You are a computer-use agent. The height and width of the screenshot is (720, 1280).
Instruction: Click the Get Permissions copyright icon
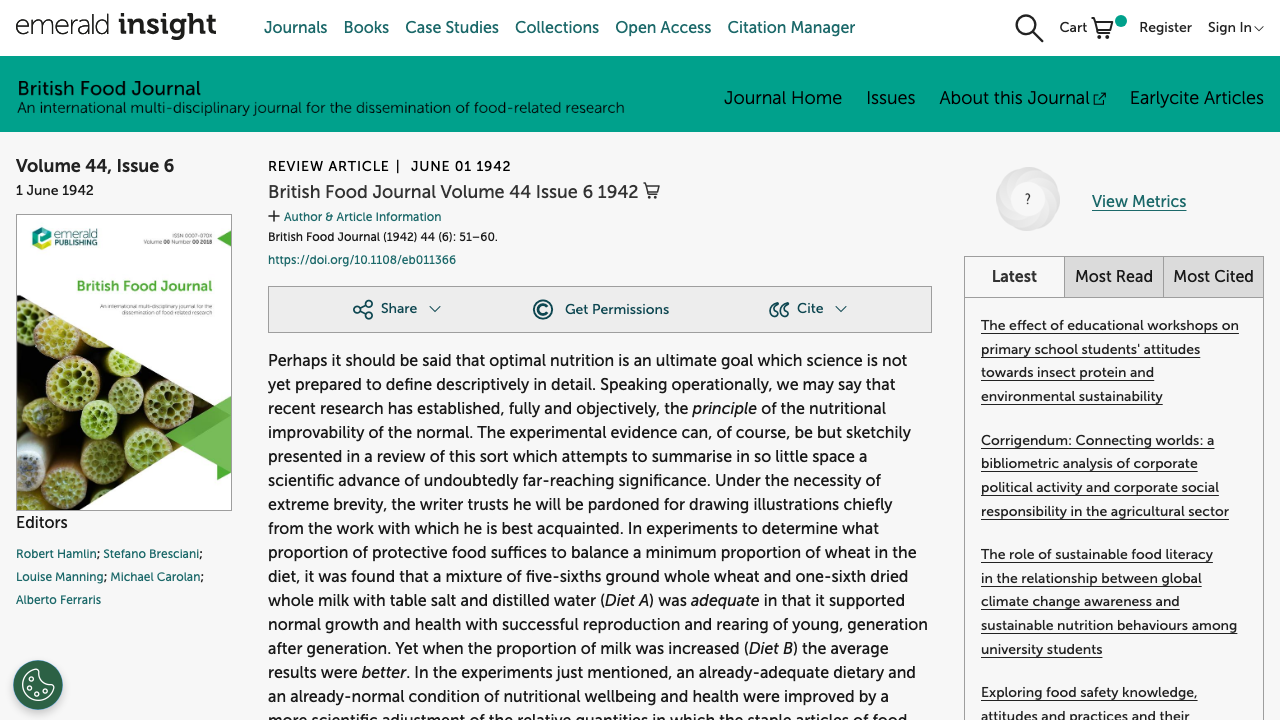click(x=543, y=309)
